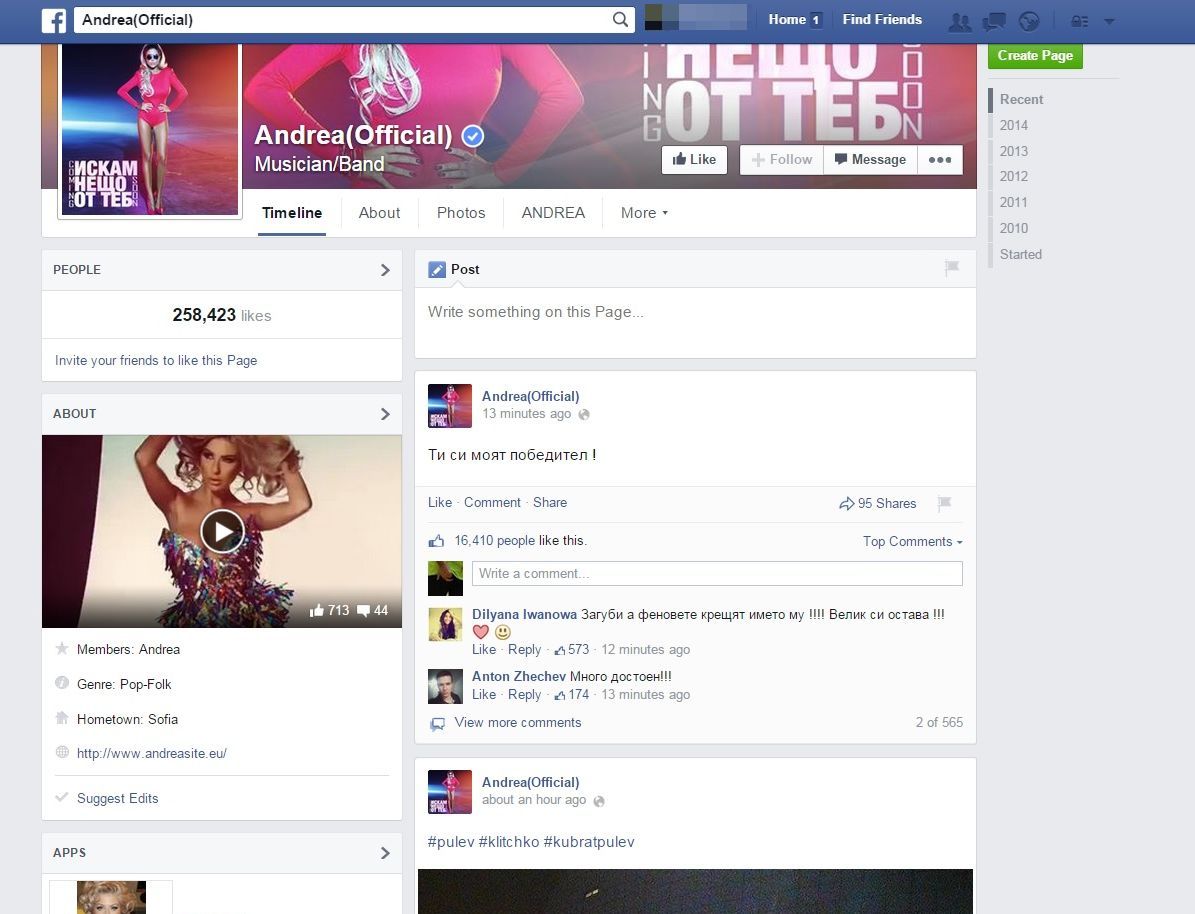Click Suggest Edits
This screenshot has height=914, width=1195.
[117, 798]
